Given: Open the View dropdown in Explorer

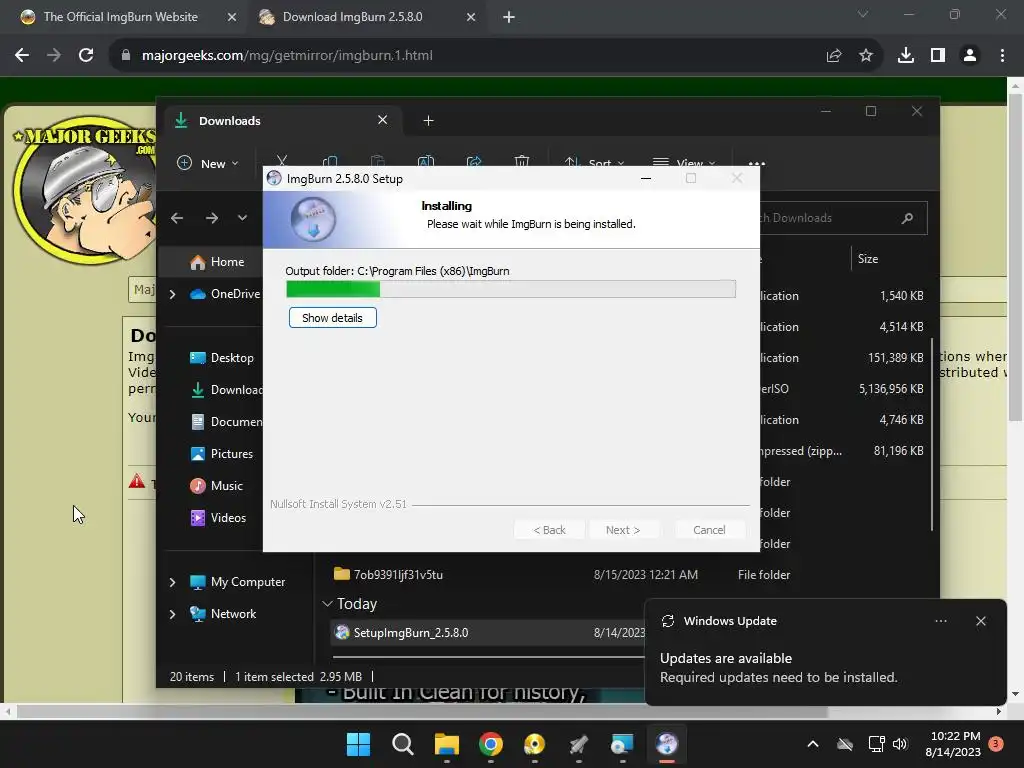Looking at the screenshot, I should click(x=684, y=163).
